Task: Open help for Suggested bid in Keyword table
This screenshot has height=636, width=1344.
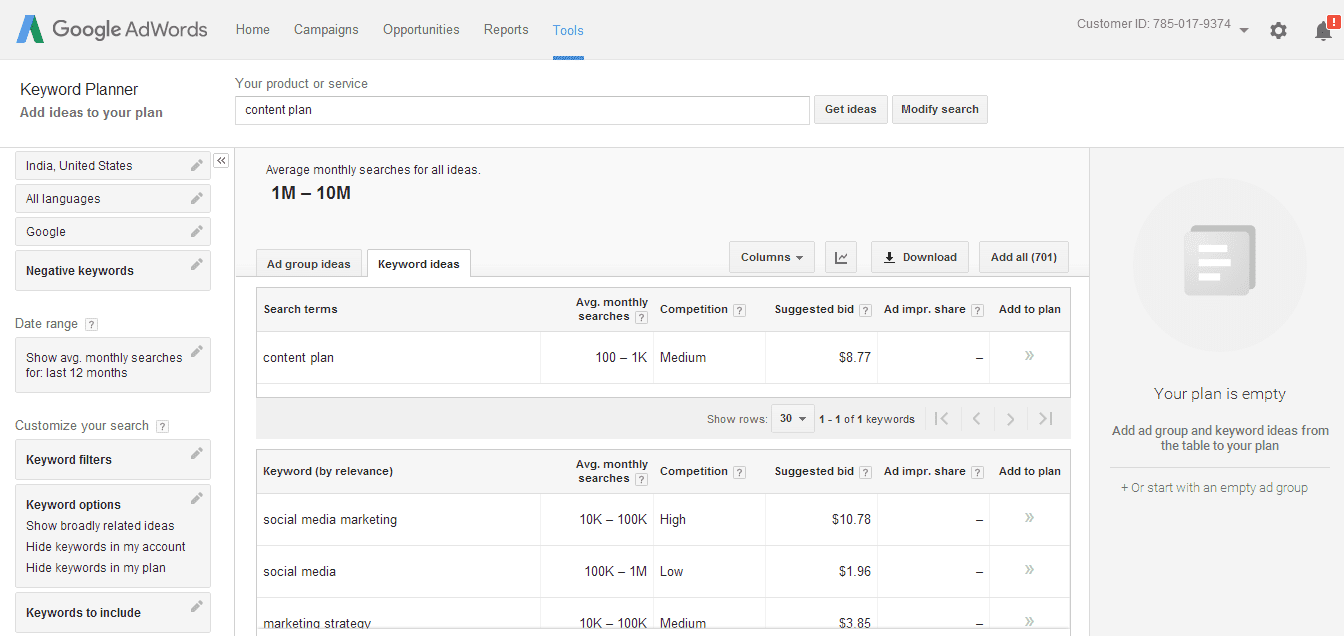Action: point(865,472)
